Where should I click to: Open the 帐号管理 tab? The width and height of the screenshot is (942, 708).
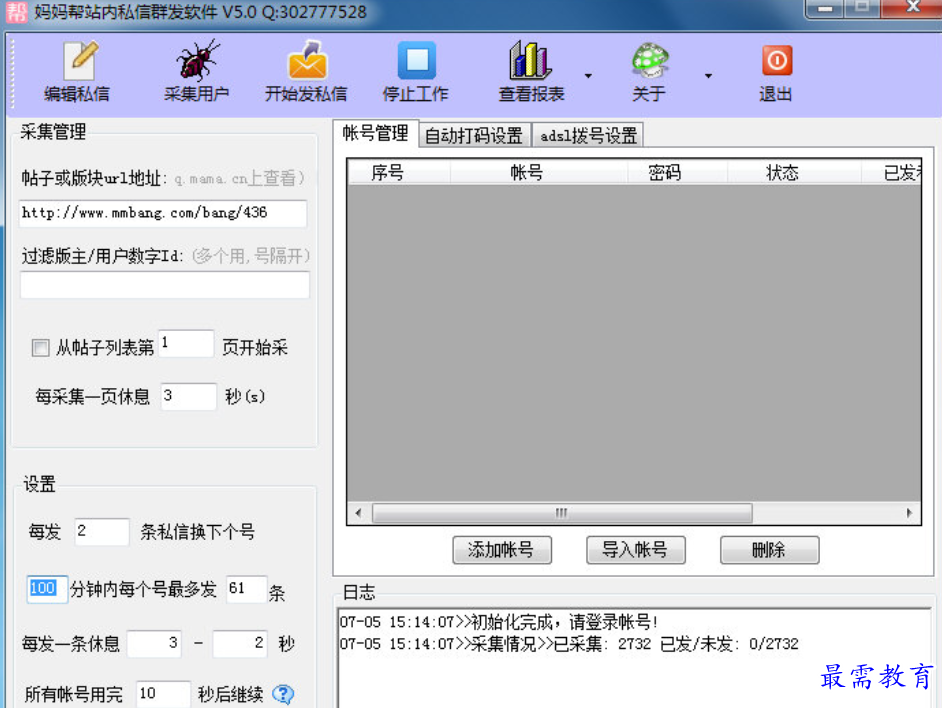click(x=375, y=134)
